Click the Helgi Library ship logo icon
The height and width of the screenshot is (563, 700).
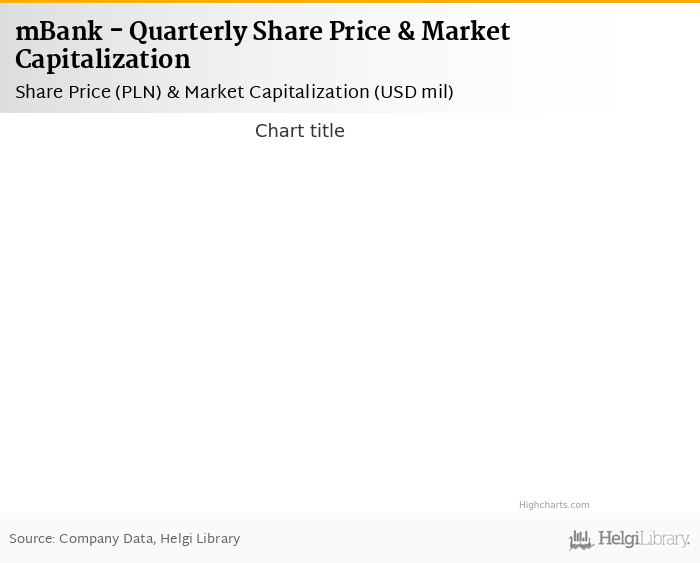pos(581,540)
